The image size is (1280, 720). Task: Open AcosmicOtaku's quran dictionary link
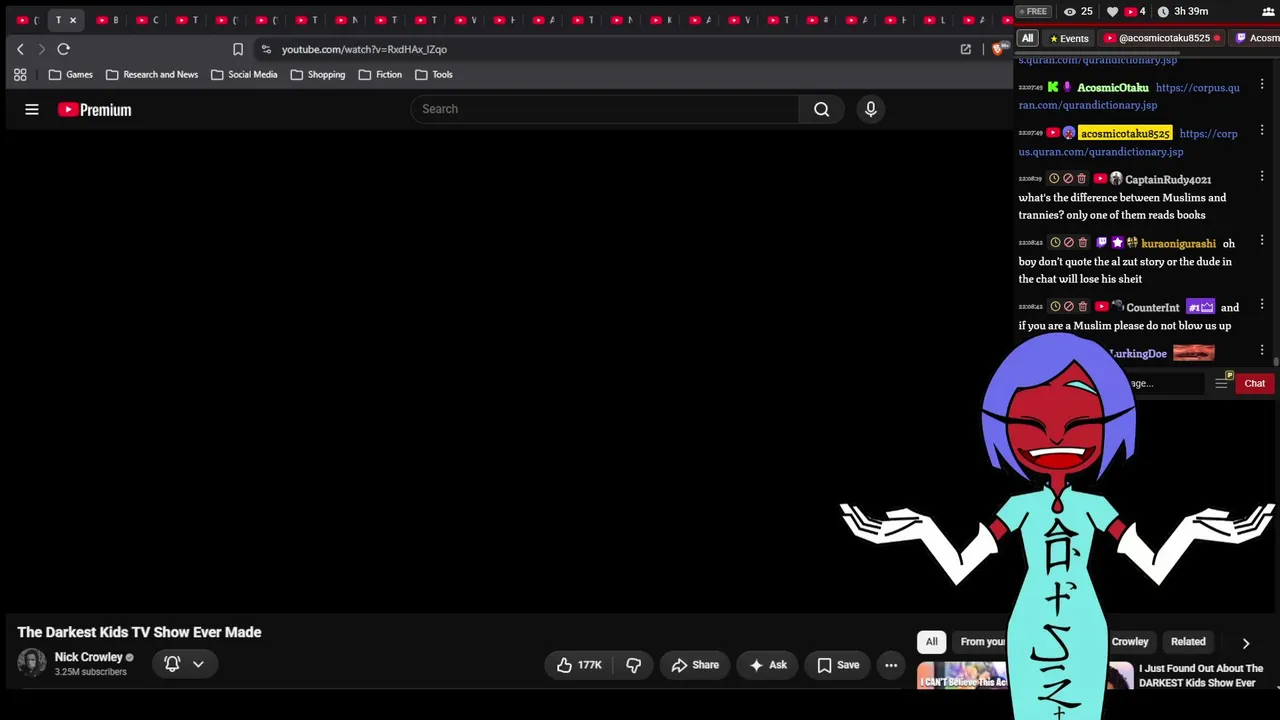point(1129,97)
